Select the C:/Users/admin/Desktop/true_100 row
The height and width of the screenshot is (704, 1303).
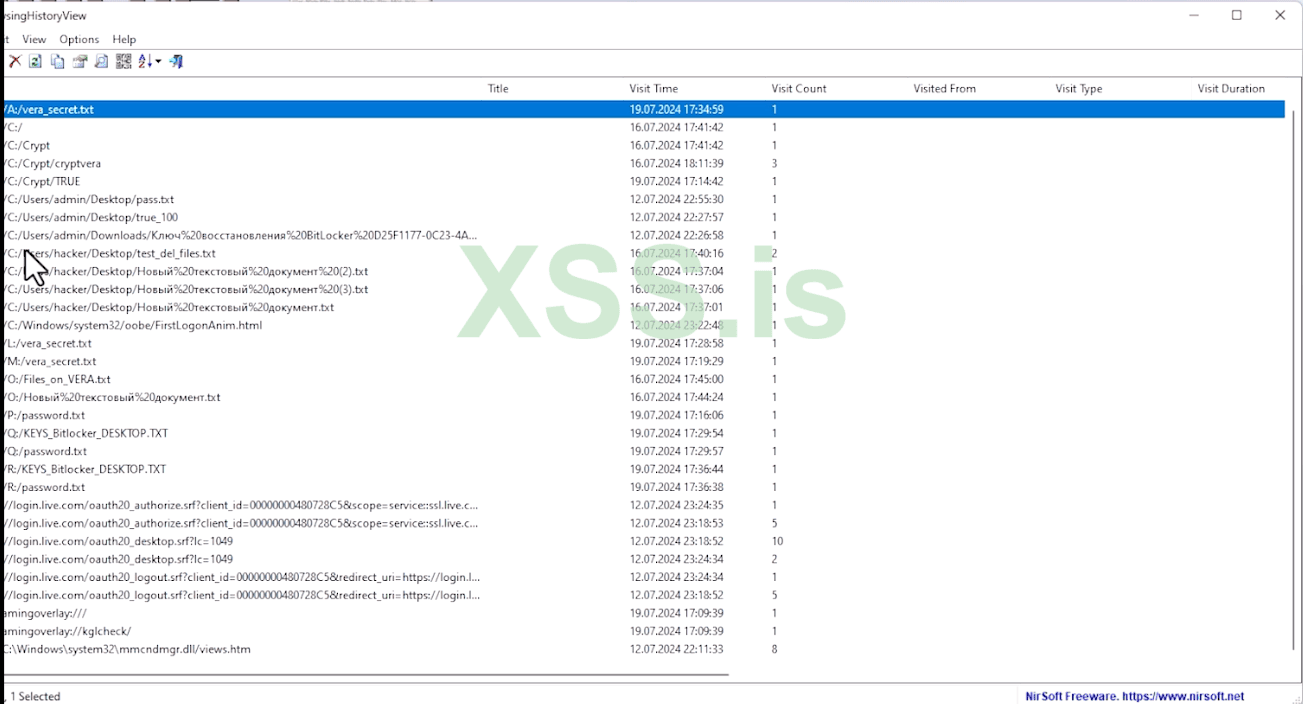[x=644, y=217]
